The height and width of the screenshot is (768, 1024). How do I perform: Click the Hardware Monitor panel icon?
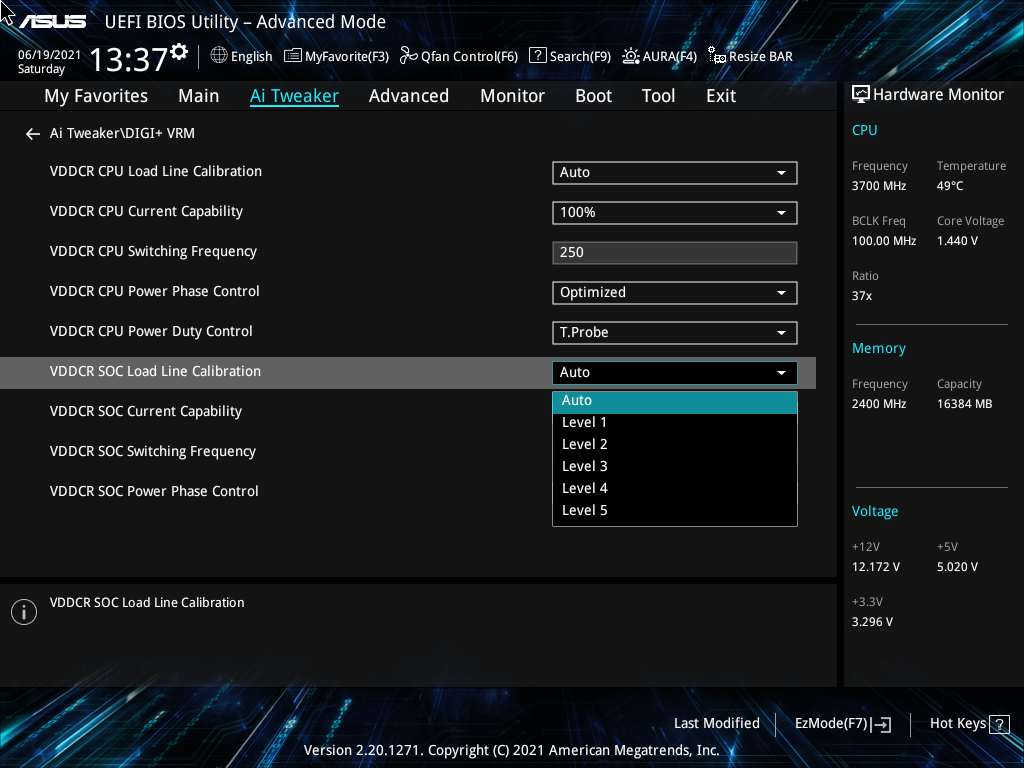[861, 93]
